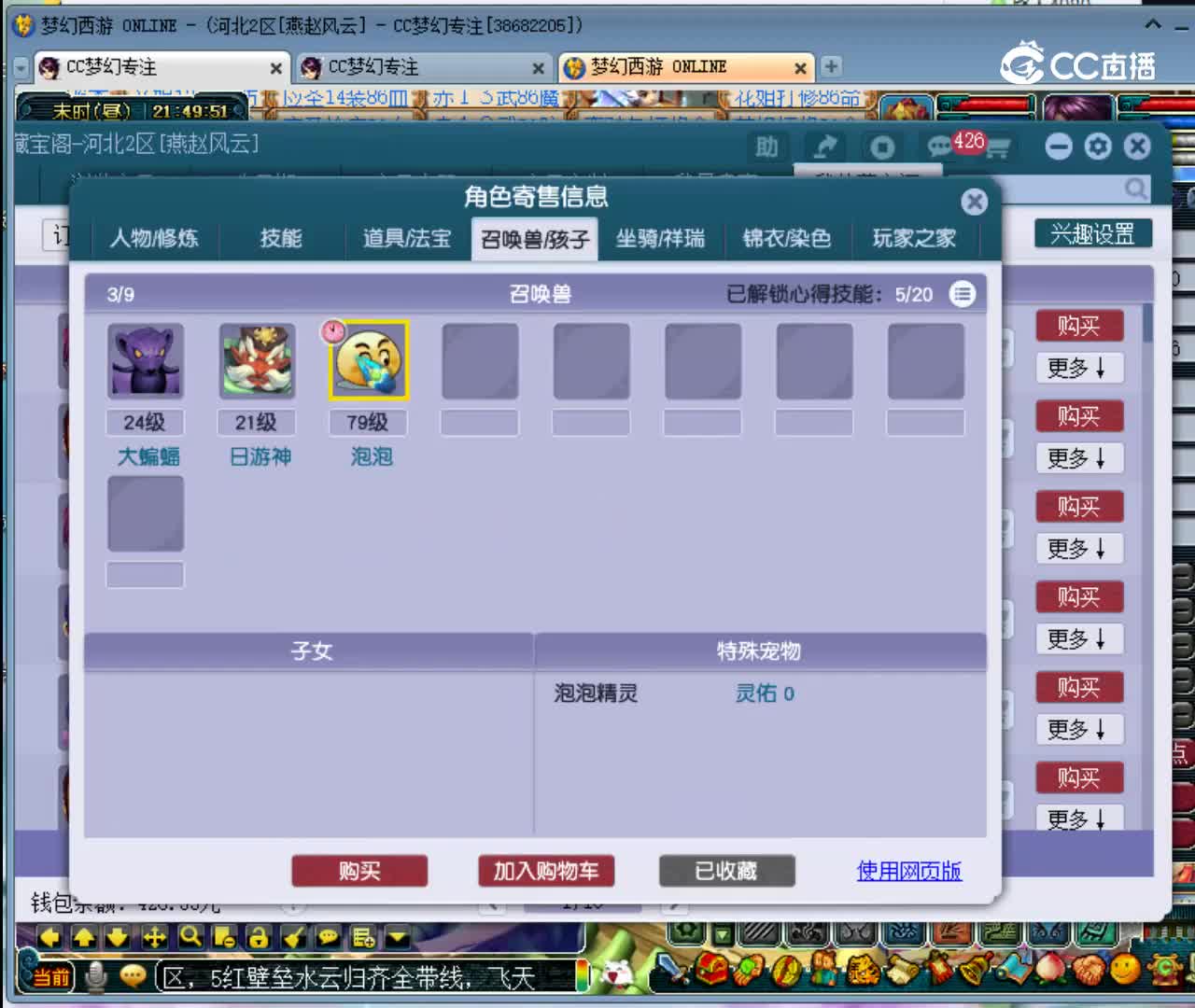Viewport: 1195px width, 1008px height.
Task: Click the red 购买 button in dialog footer
Action: coord(359,871)
